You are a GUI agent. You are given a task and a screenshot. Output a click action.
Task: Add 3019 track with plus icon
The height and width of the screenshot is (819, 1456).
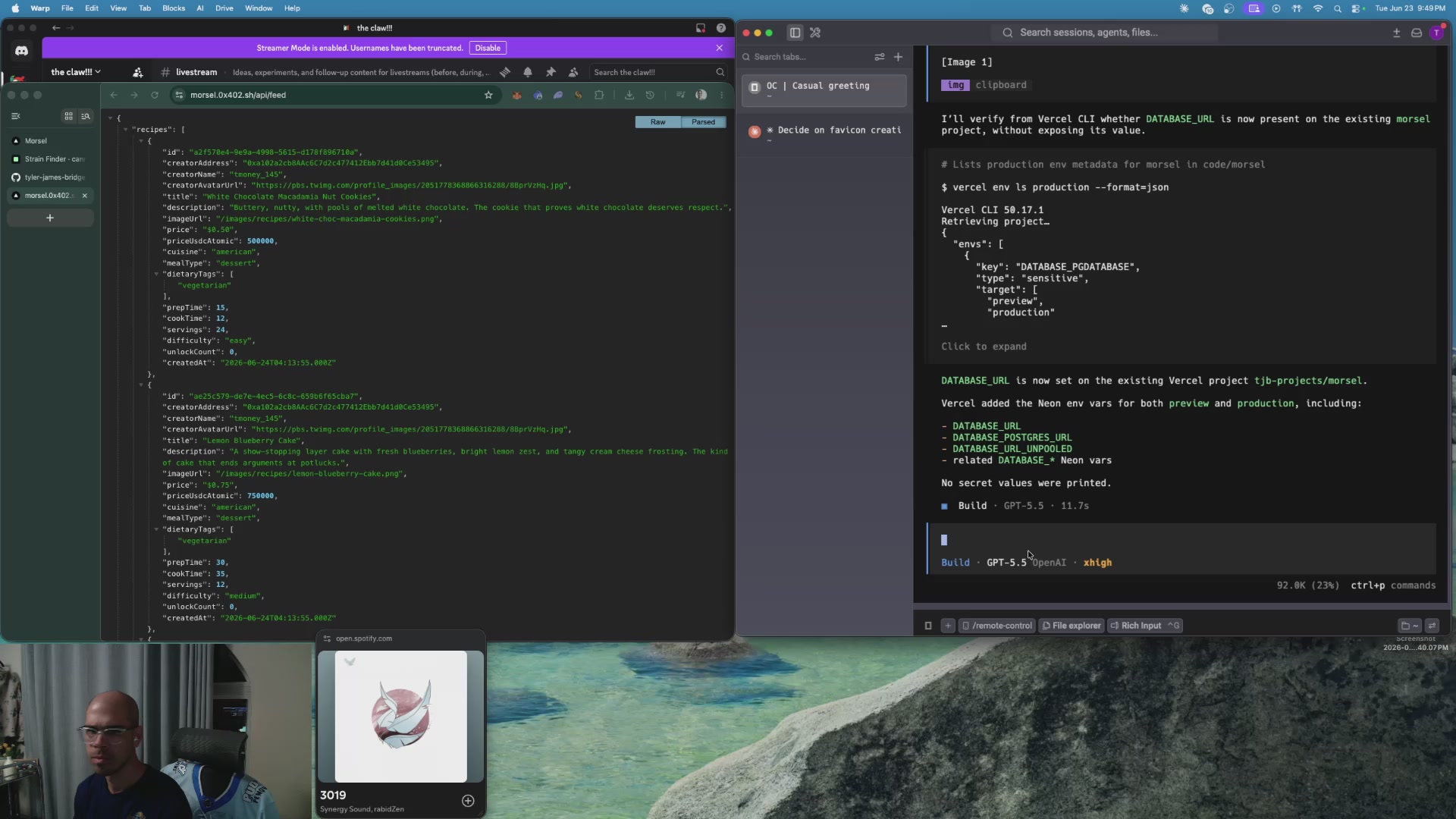[468, 801]
